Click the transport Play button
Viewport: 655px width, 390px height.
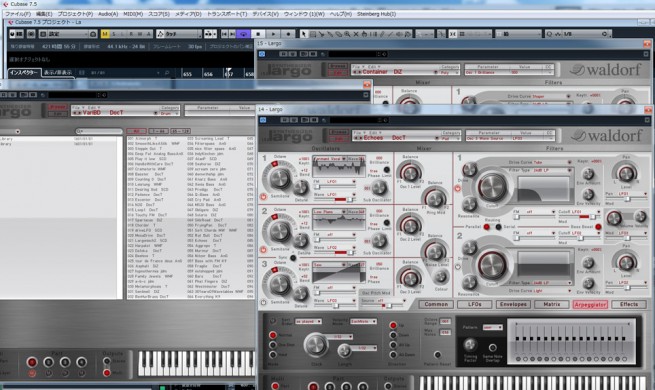pos(273,34)
